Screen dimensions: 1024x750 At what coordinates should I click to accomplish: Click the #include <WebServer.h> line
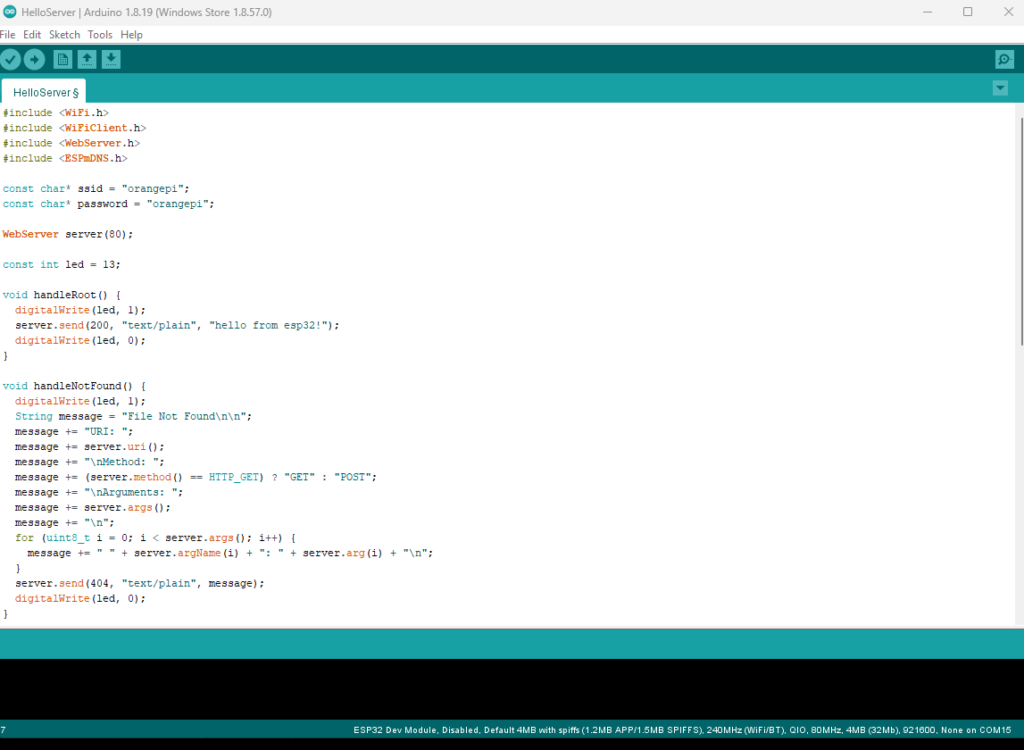tap(71, 143)
